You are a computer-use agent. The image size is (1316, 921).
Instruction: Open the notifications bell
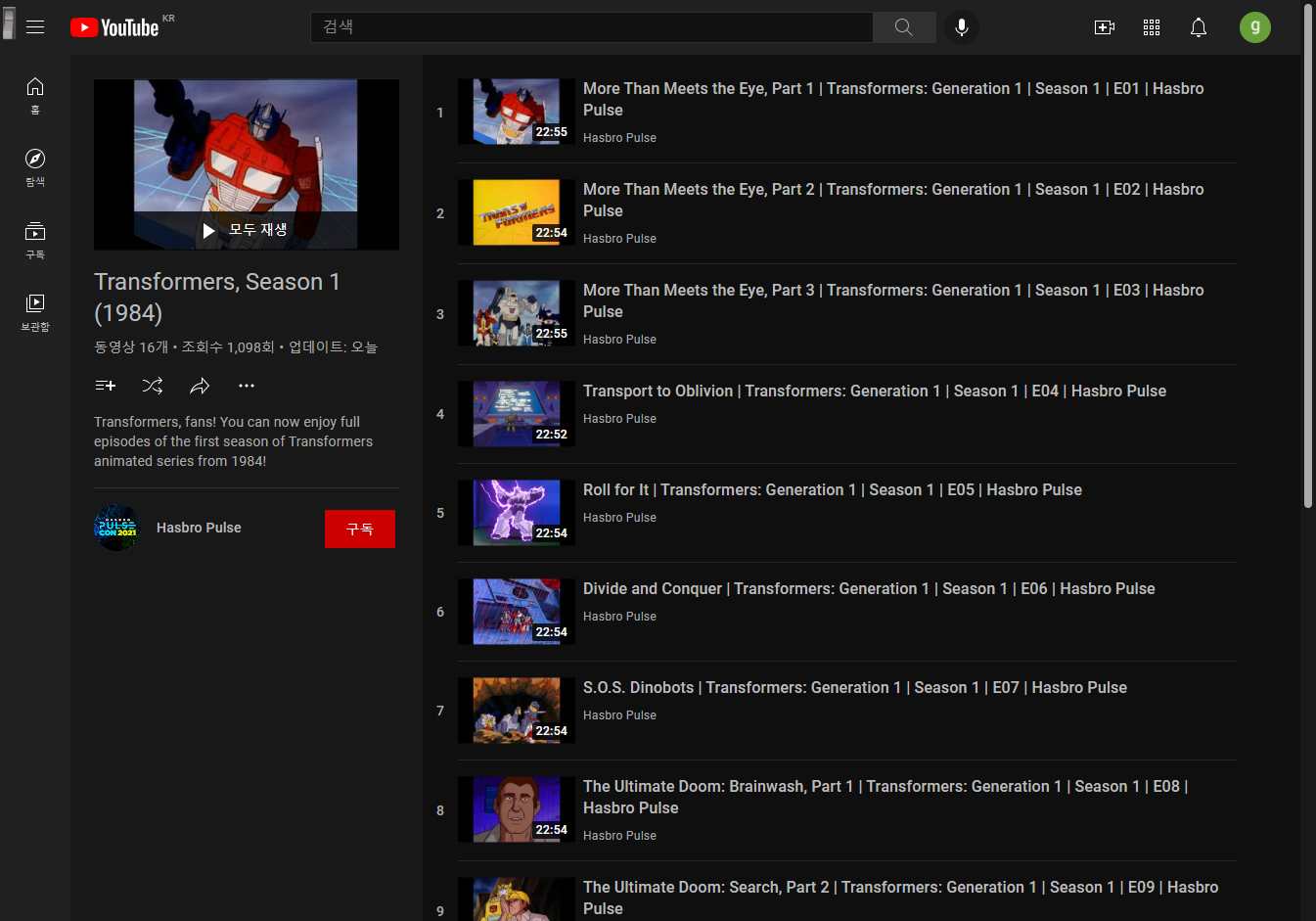[x=1199, y=27]
